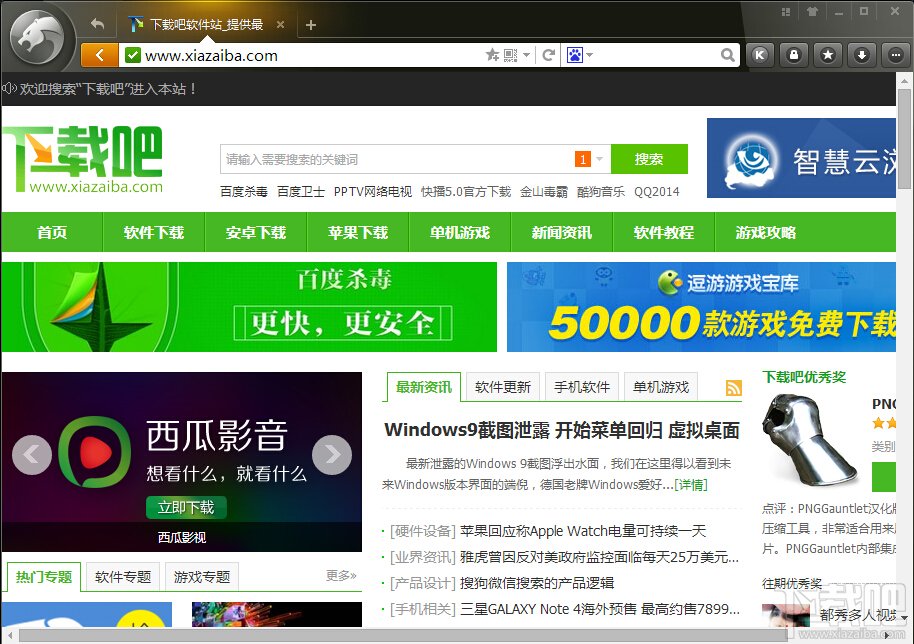Click the magnifier in browser search box
The image size is (914, 644).
point(727,55)
